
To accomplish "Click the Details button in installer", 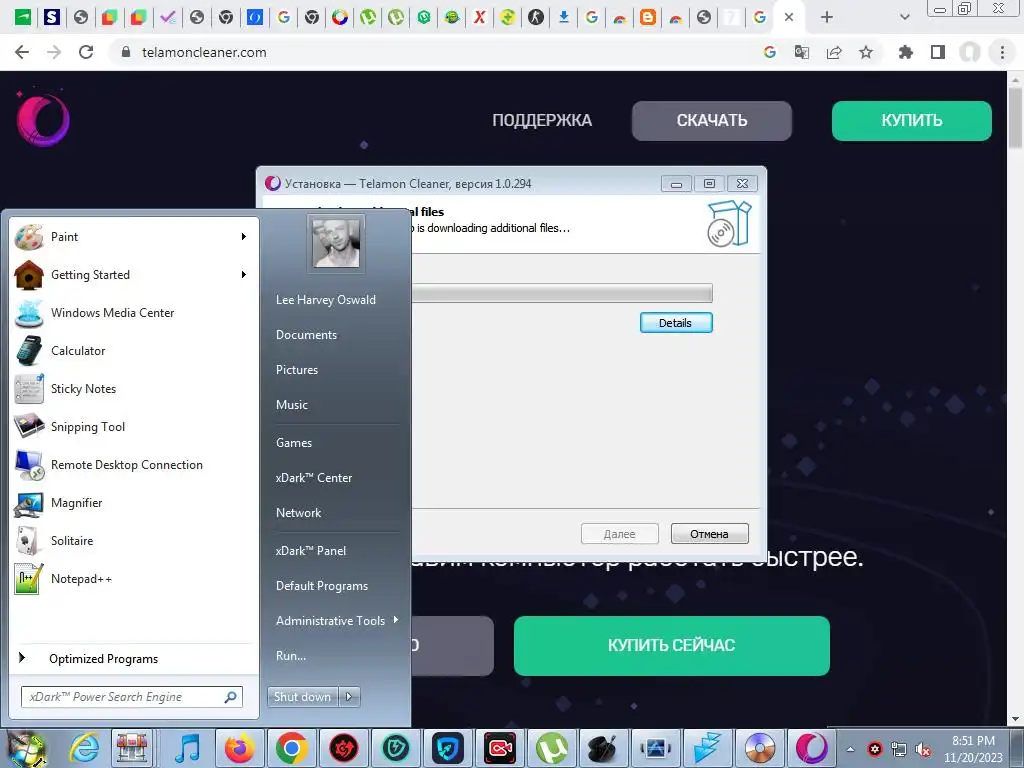I will (676, 323).
